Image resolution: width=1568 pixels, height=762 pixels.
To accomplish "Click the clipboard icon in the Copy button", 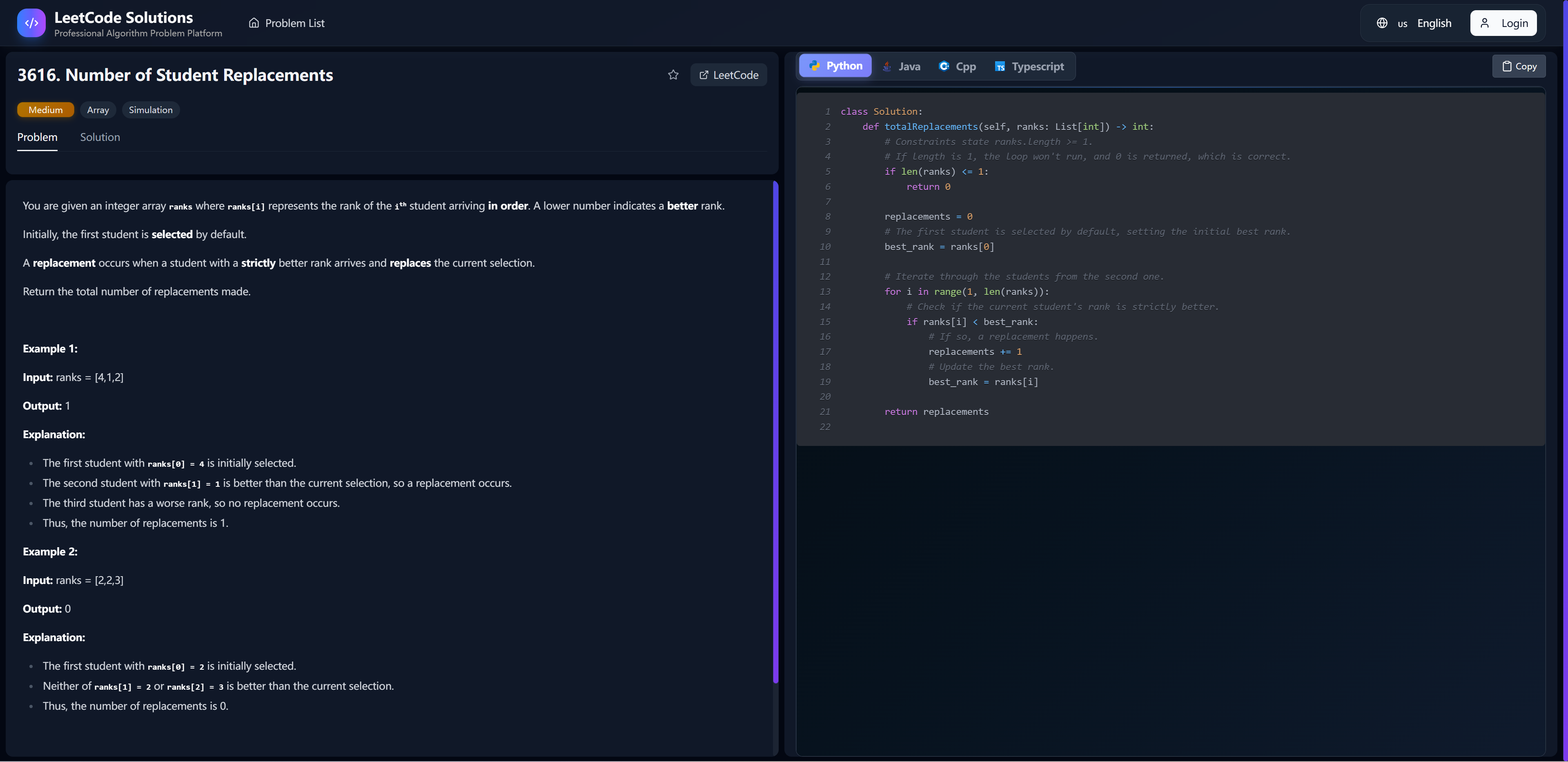I will [1506, 66].
